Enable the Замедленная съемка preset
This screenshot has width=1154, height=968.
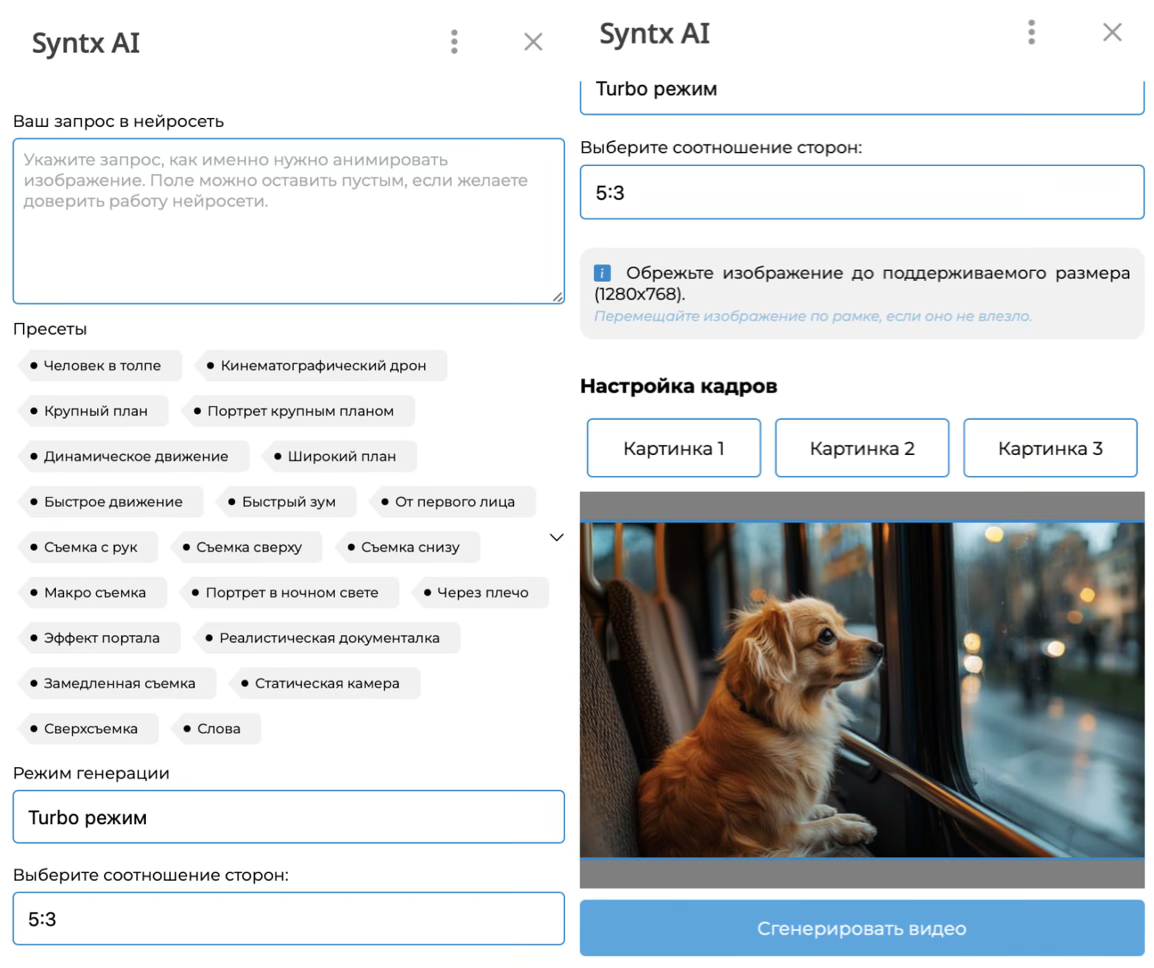[x=118, y=684]
